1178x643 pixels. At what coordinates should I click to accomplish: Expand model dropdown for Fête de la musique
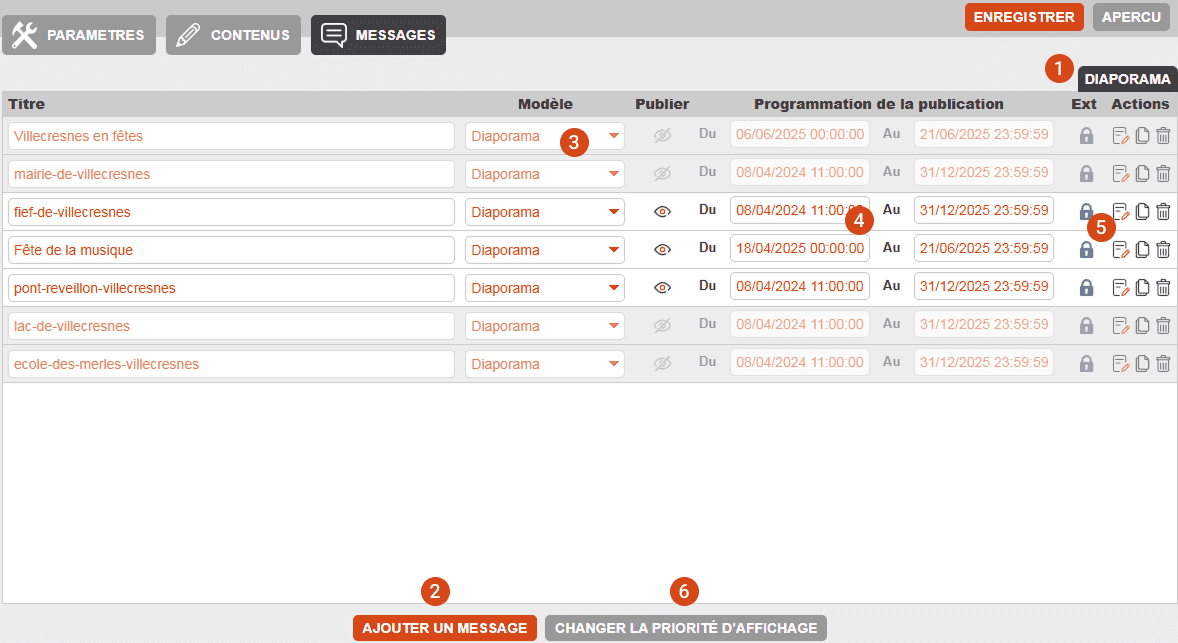[x=545, y=250]
